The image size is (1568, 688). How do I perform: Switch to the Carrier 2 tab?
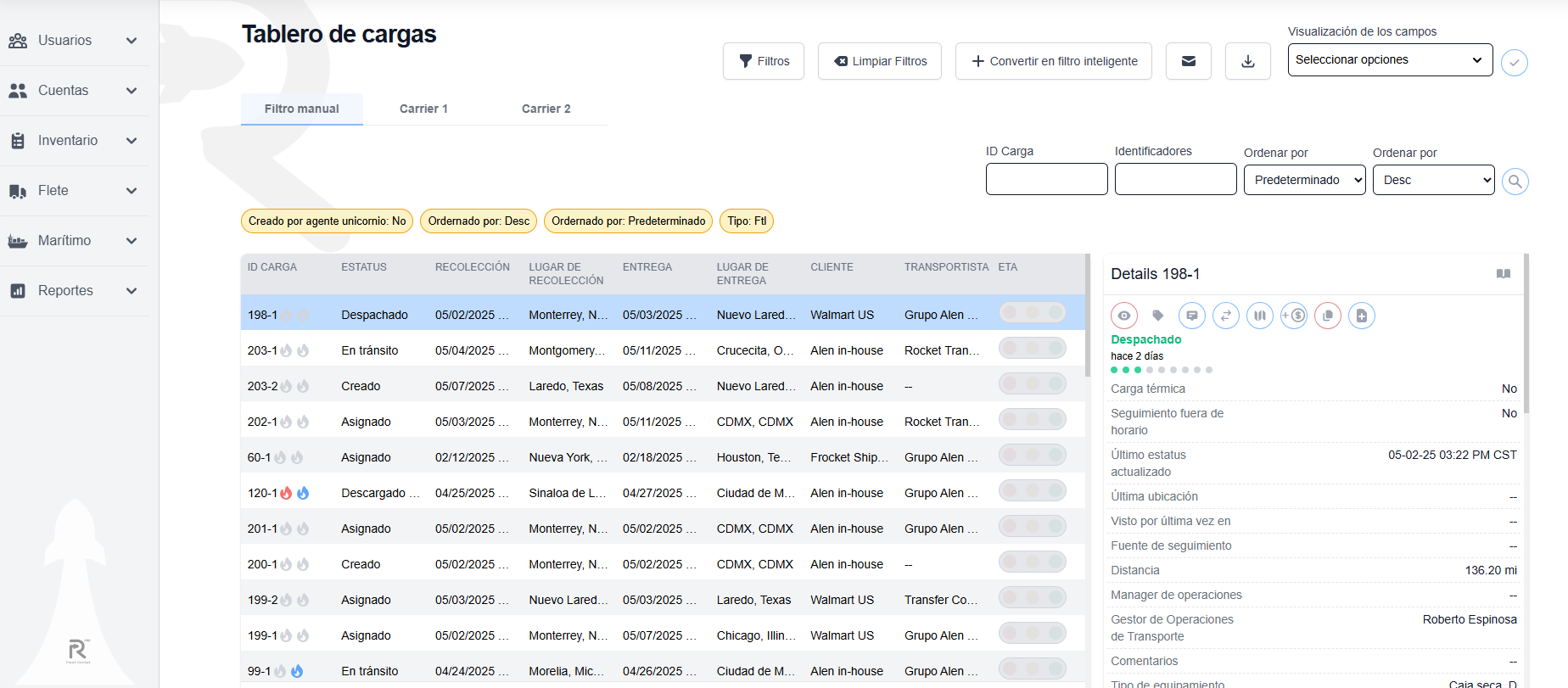(546, 109)
